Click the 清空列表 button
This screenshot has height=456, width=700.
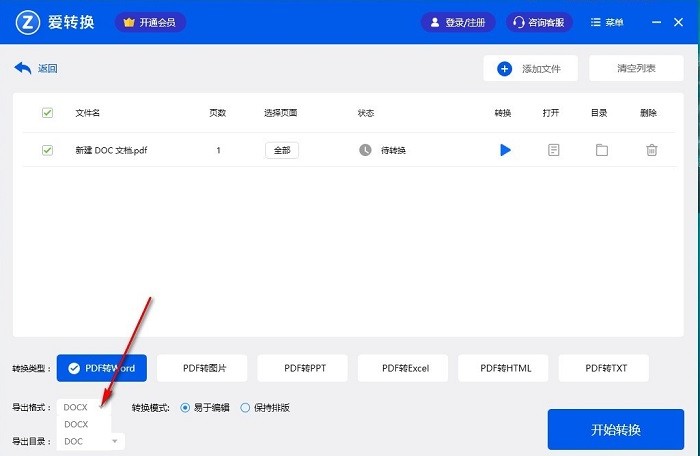636,69
